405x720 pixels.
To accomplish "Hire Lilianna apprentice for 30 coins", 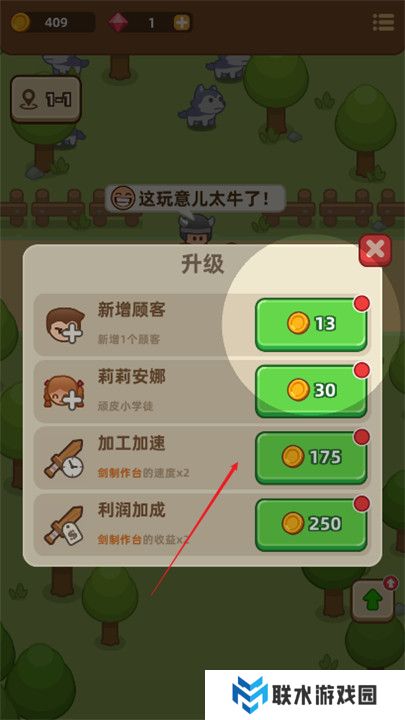I will click(x=311, y=391).
